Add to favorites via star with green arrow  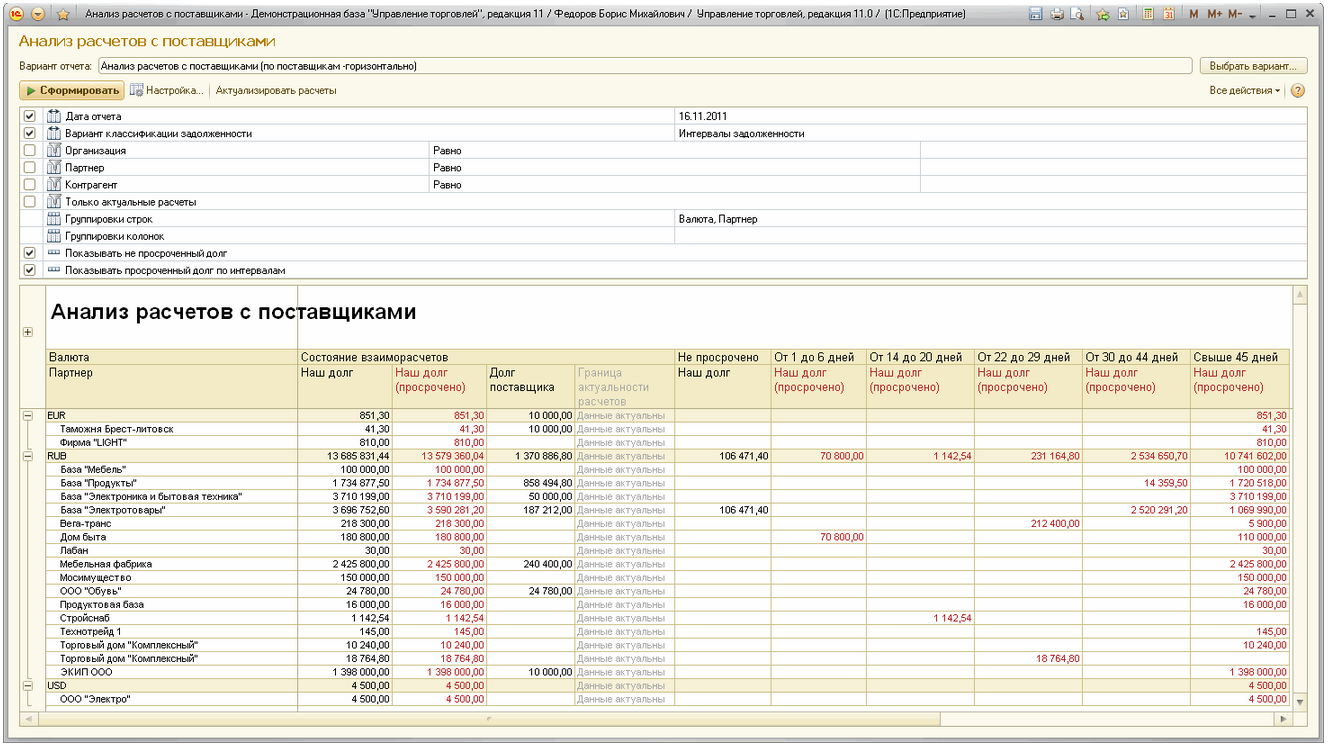pos(1103,14)
